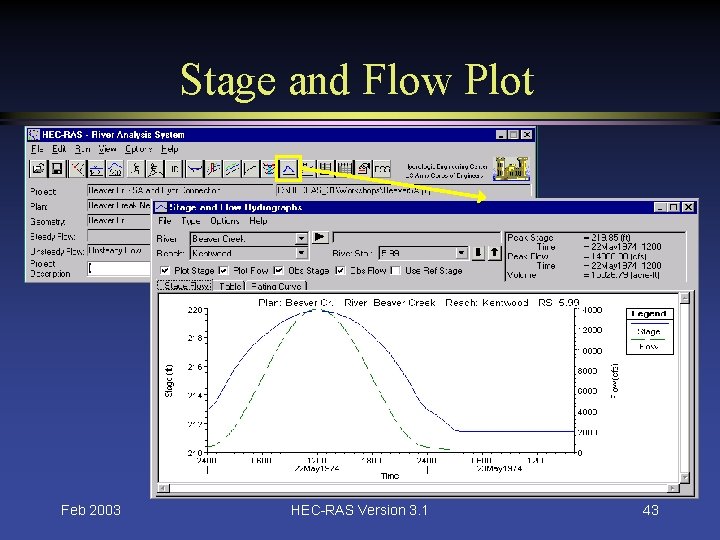Click the Peak Stage value 213.85 (ft)

(607, 237)
